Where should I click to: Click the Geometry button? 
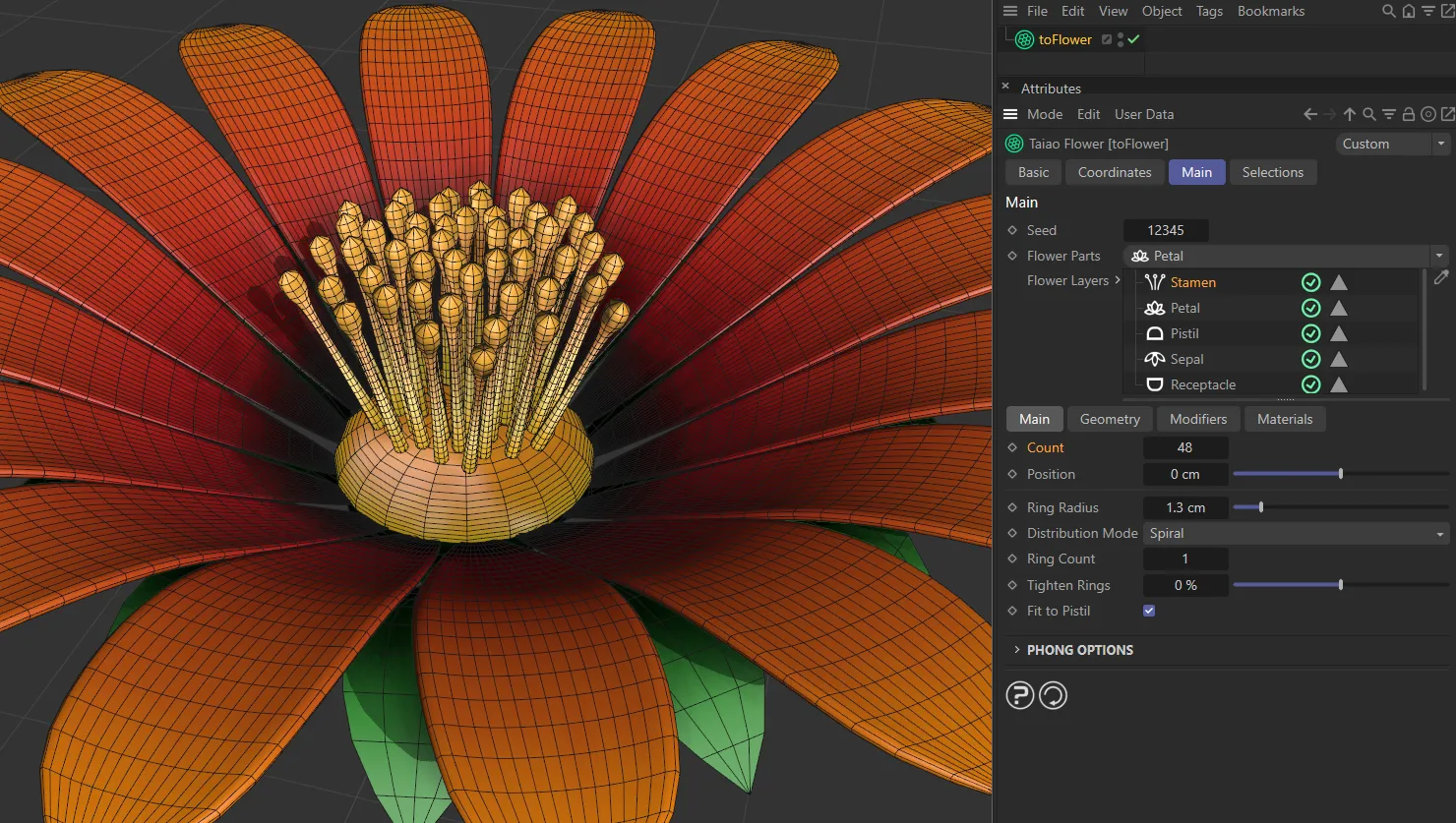point(1109,419)
